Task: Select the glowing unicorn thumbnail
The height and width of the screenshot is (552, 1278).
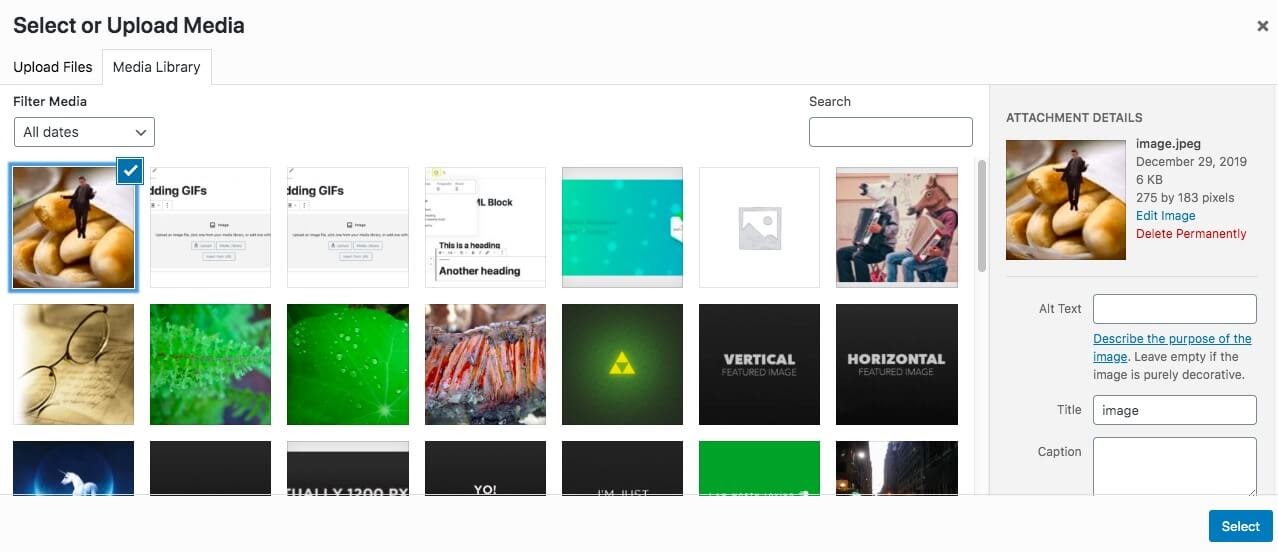Action: click(73, 468)
